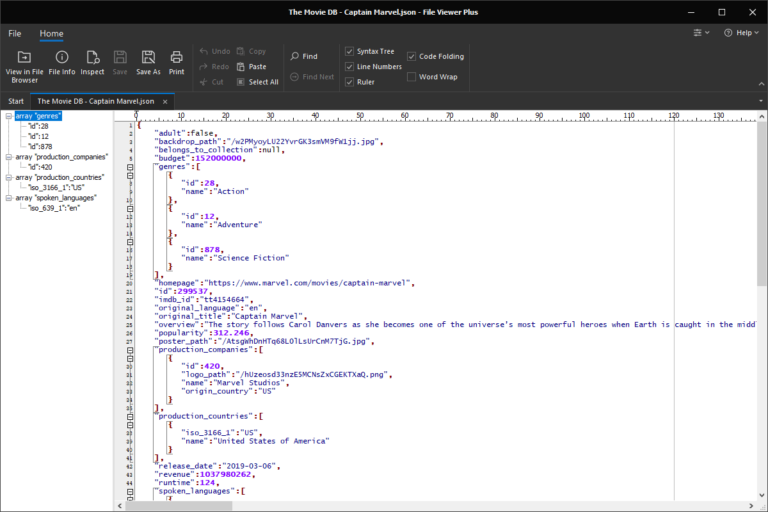Select the "id":12 tree item
This screenshot has height=512, width=768.
coord(38,137)
